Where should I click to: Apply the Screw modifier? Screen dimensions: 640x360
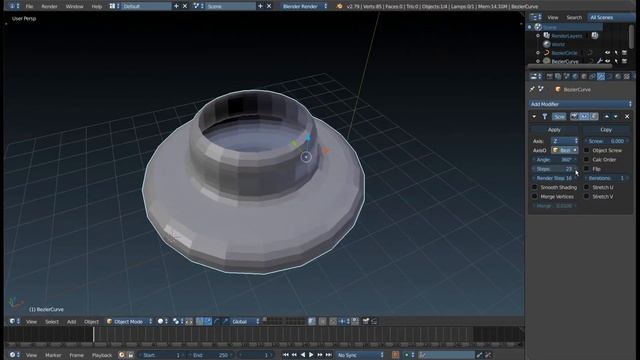554,130
